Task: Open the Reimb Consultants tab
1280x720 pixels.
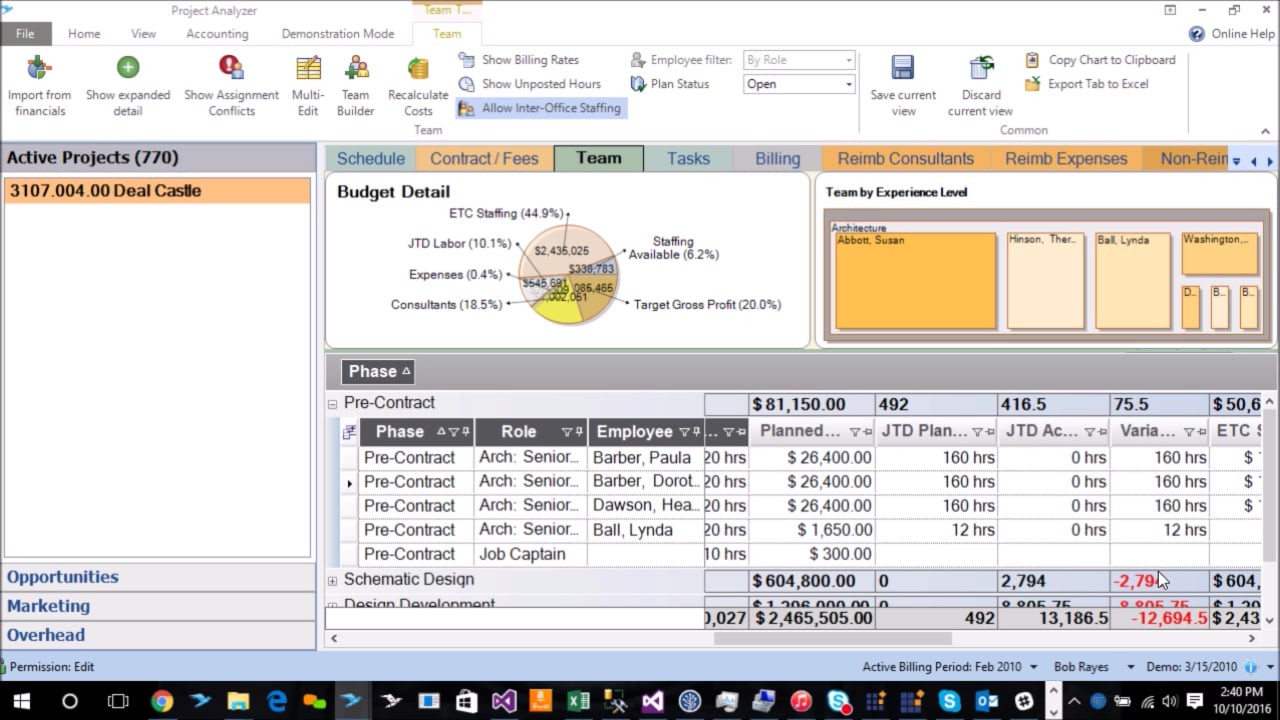Action: (x=905, y=159)
